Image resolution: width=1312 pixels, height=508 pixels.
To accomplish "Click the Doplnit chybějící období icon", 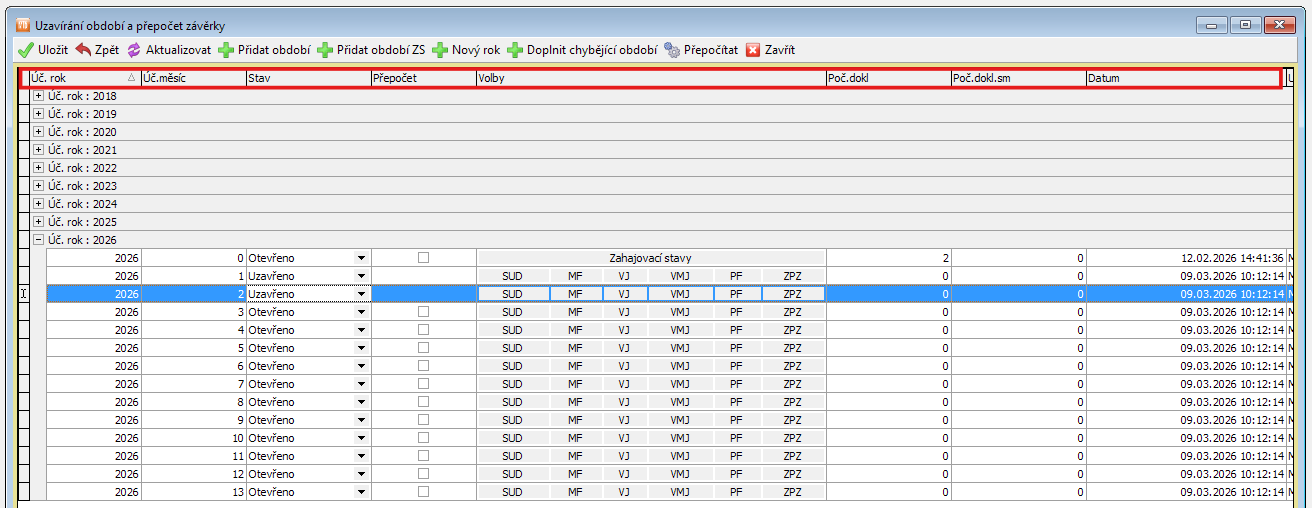I will [x=515, y=50].
